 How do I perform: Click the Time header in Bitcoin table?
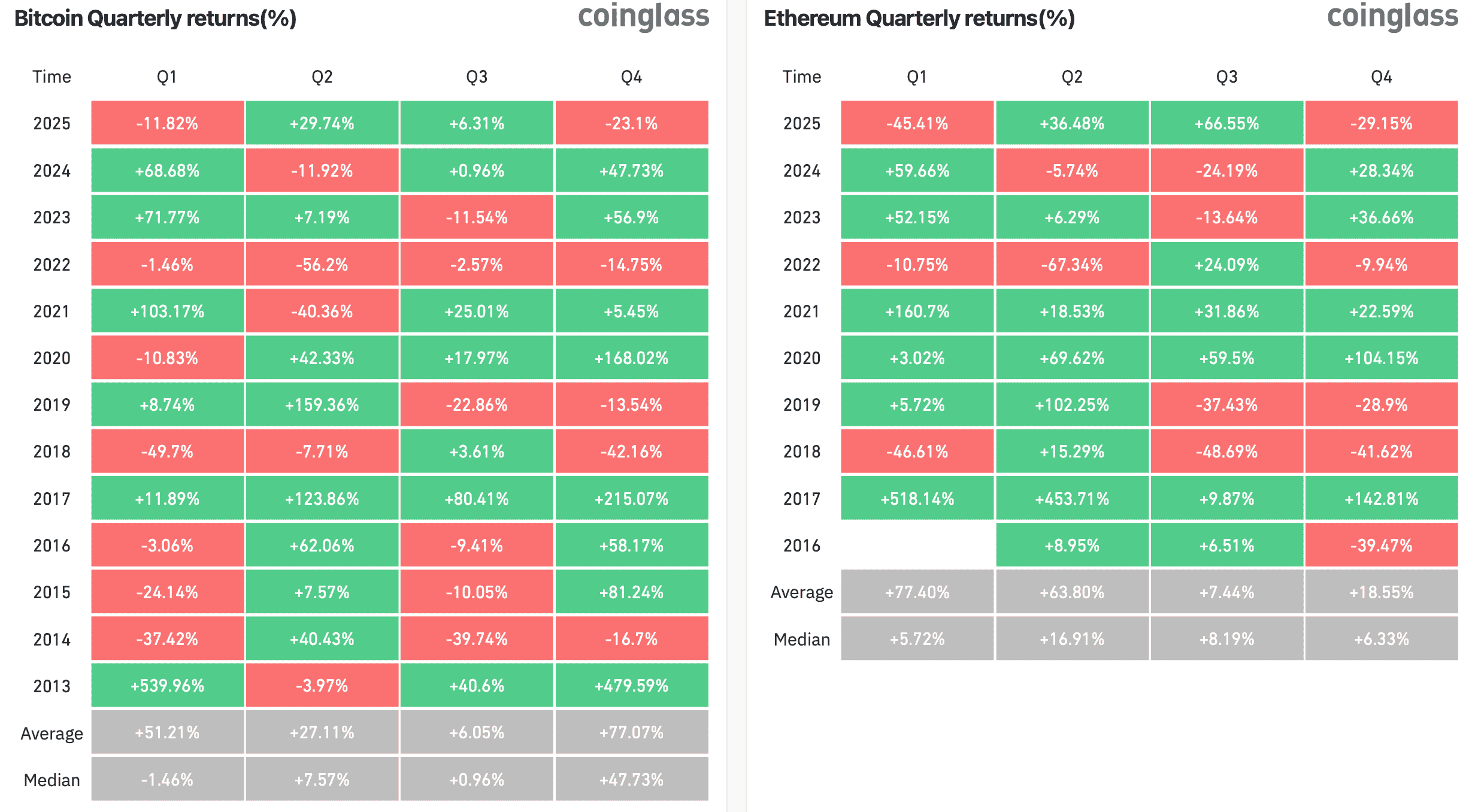(52, 77)
